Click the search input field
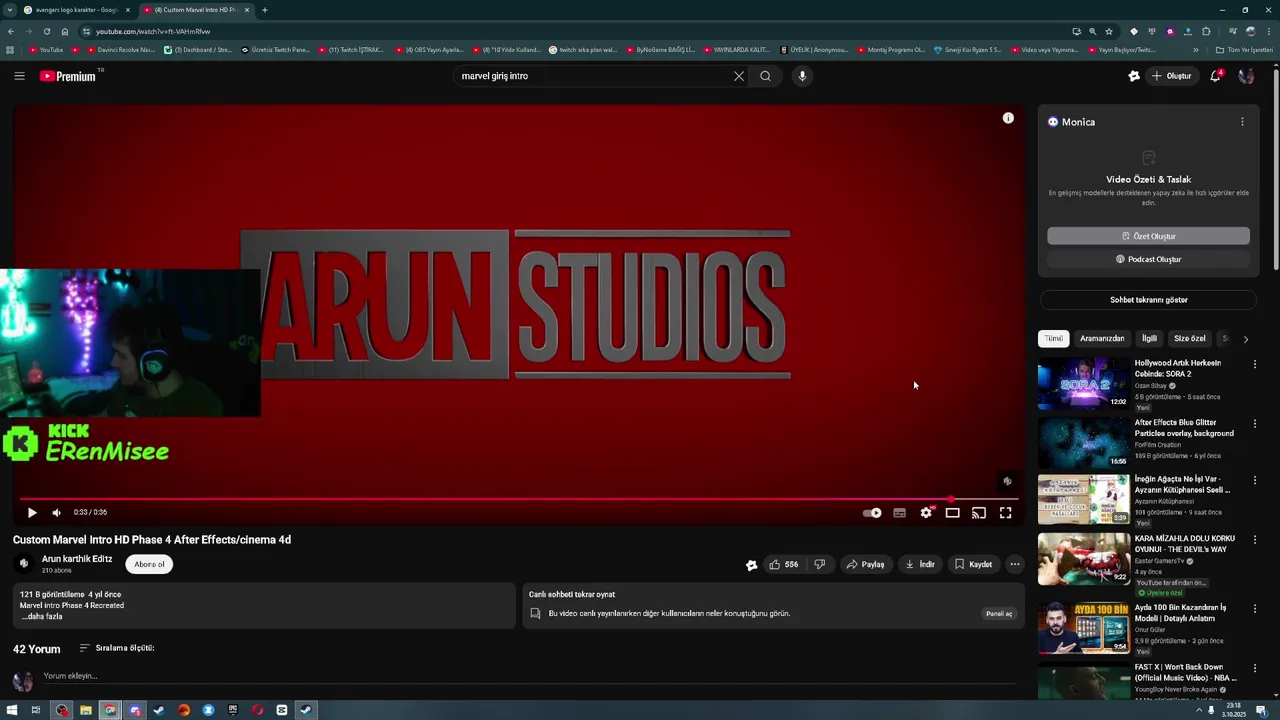1280x720 pixels. (595, 76)
